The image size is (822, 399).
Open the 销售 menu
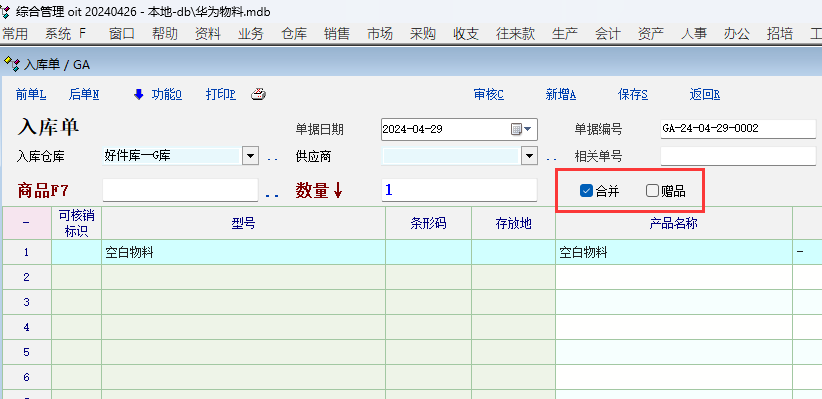pyautogui.click(x=337, y=34)
